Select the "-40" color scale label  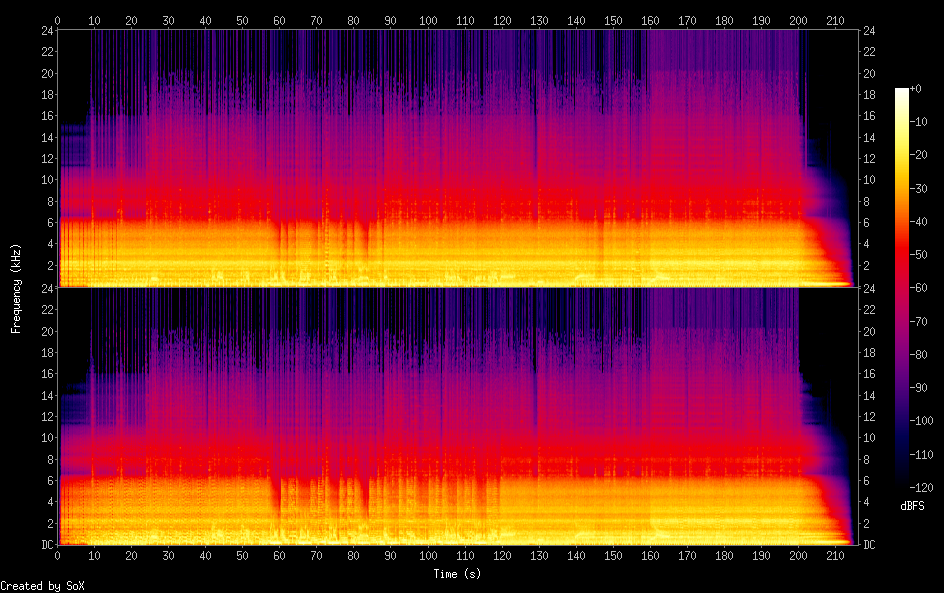[x=918, y=222]
